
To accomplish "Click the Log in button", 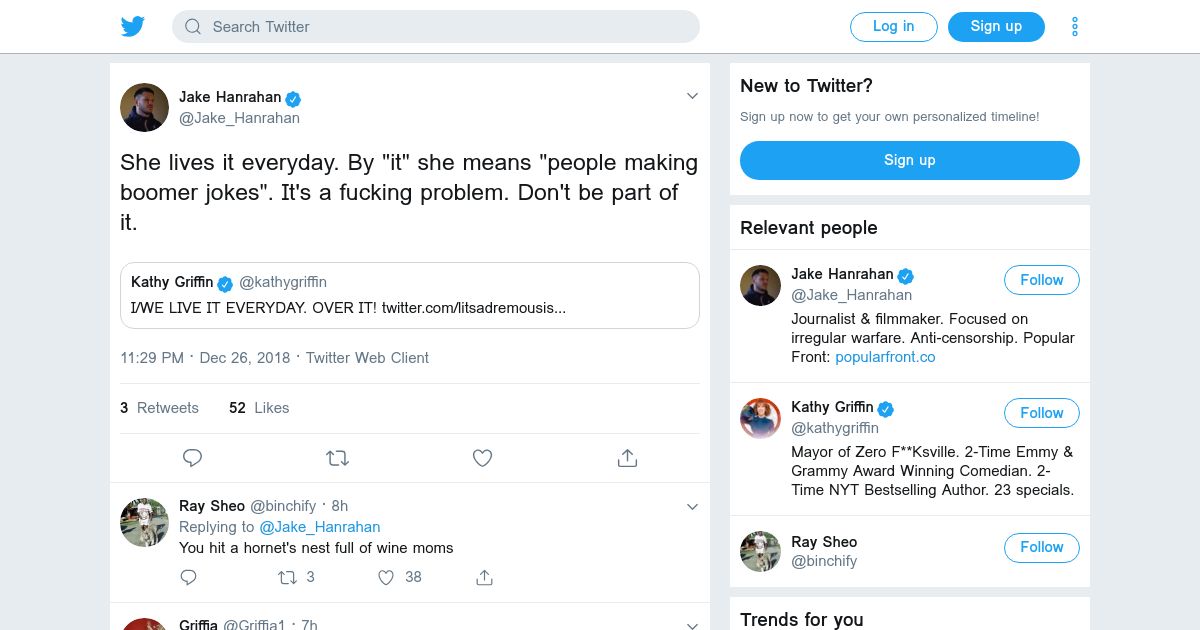I will (893, 27).
